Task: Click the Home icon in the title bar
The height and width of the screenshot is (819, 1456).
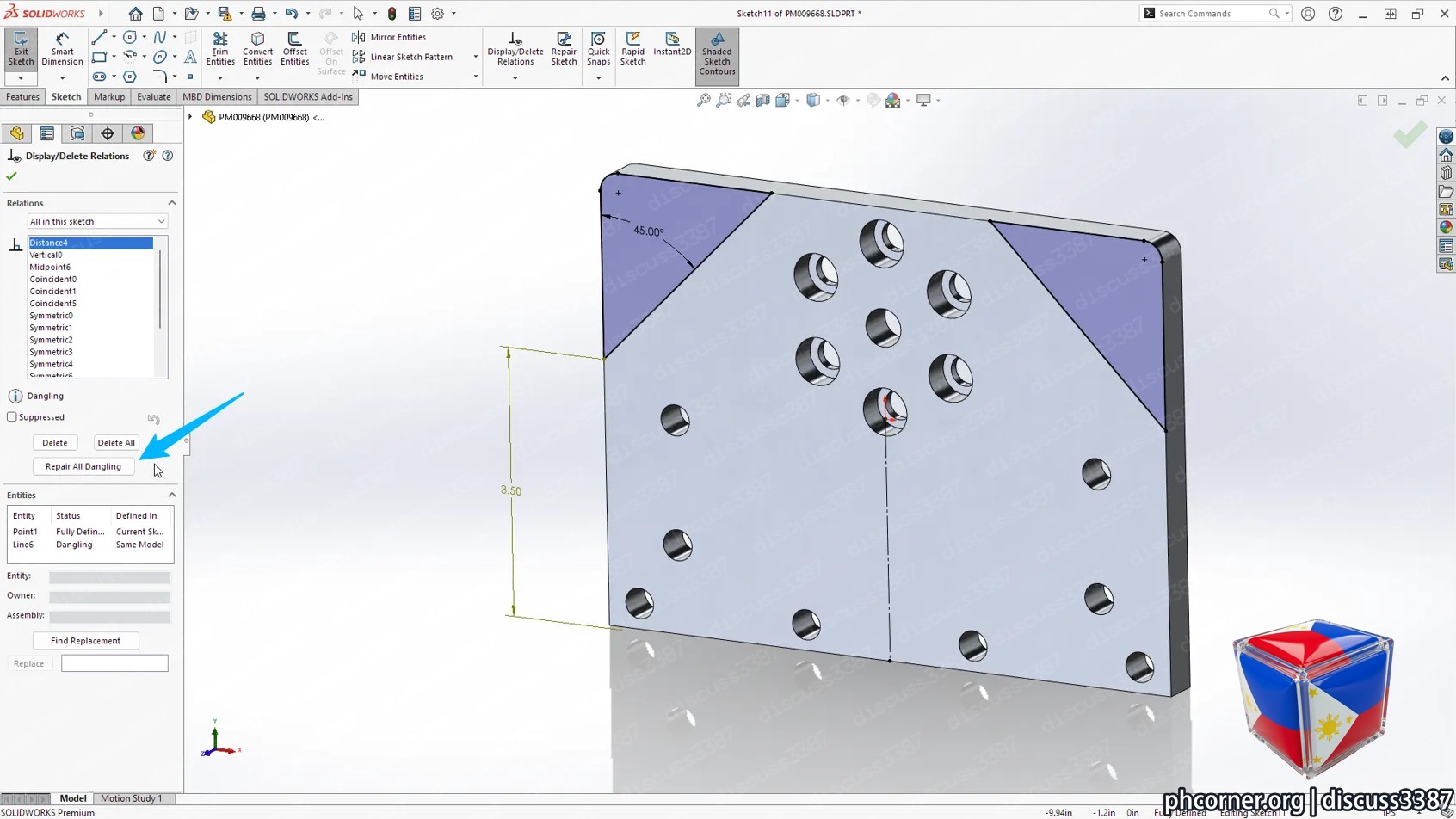Action: (135, 14)
